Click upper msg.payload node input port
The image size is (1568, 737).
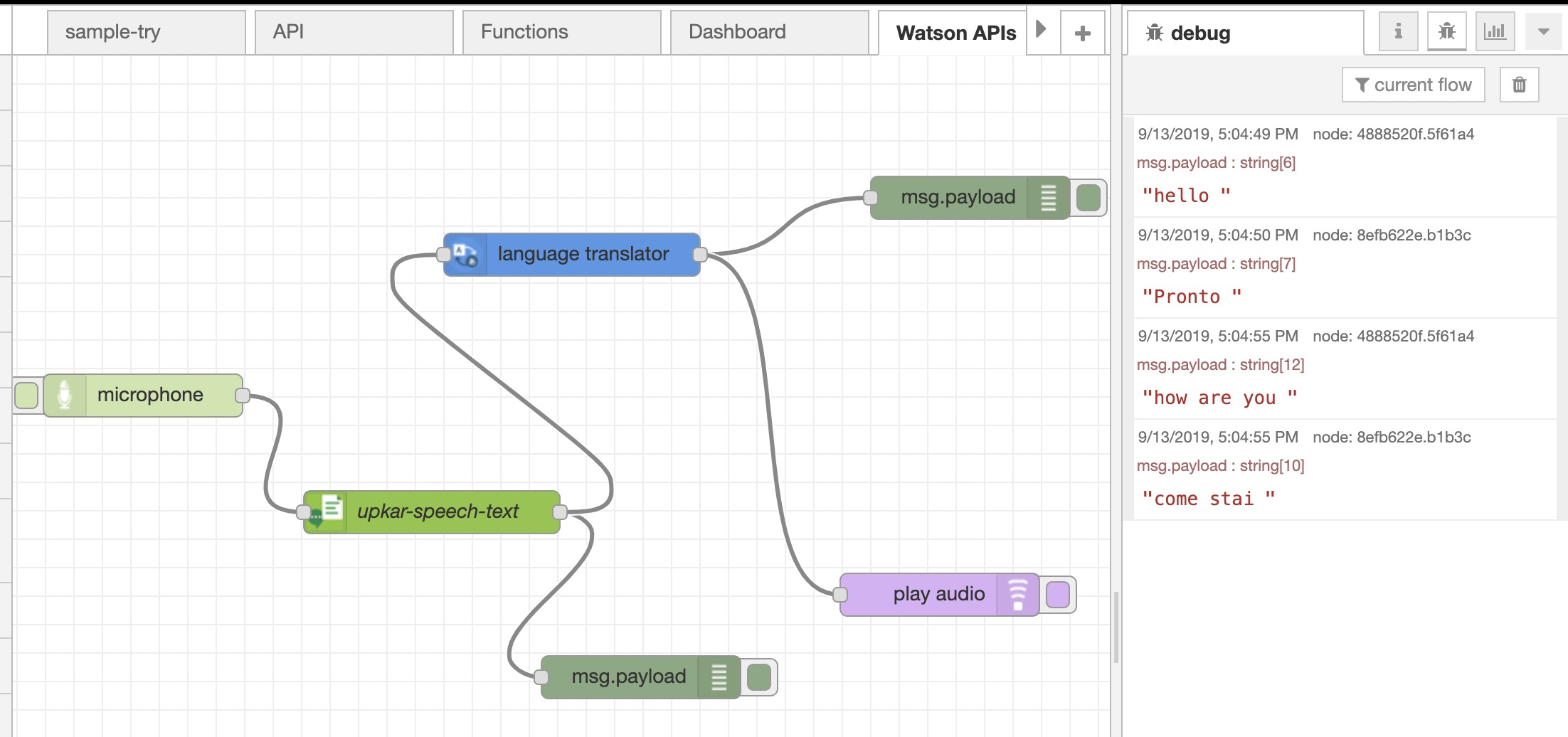pos(871,198)
